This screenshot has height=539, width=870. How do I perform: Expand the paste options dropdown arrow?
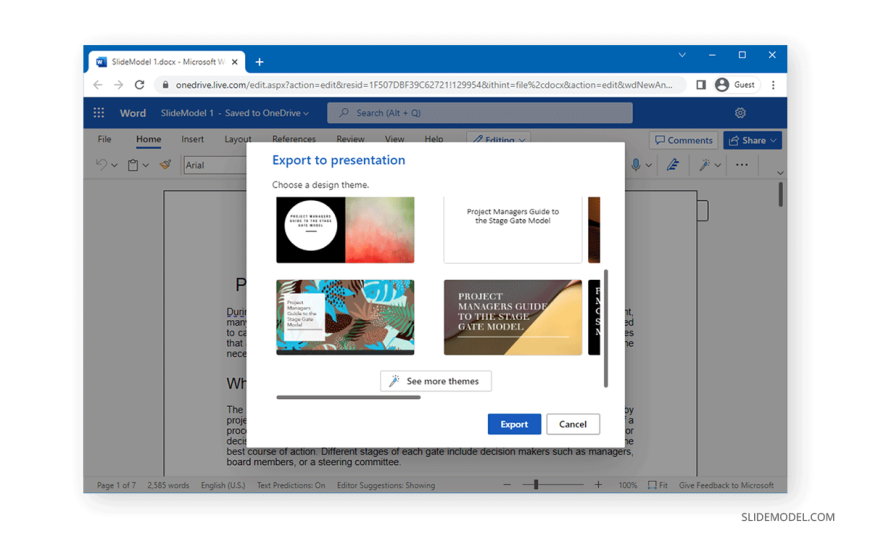coord(145,165)
